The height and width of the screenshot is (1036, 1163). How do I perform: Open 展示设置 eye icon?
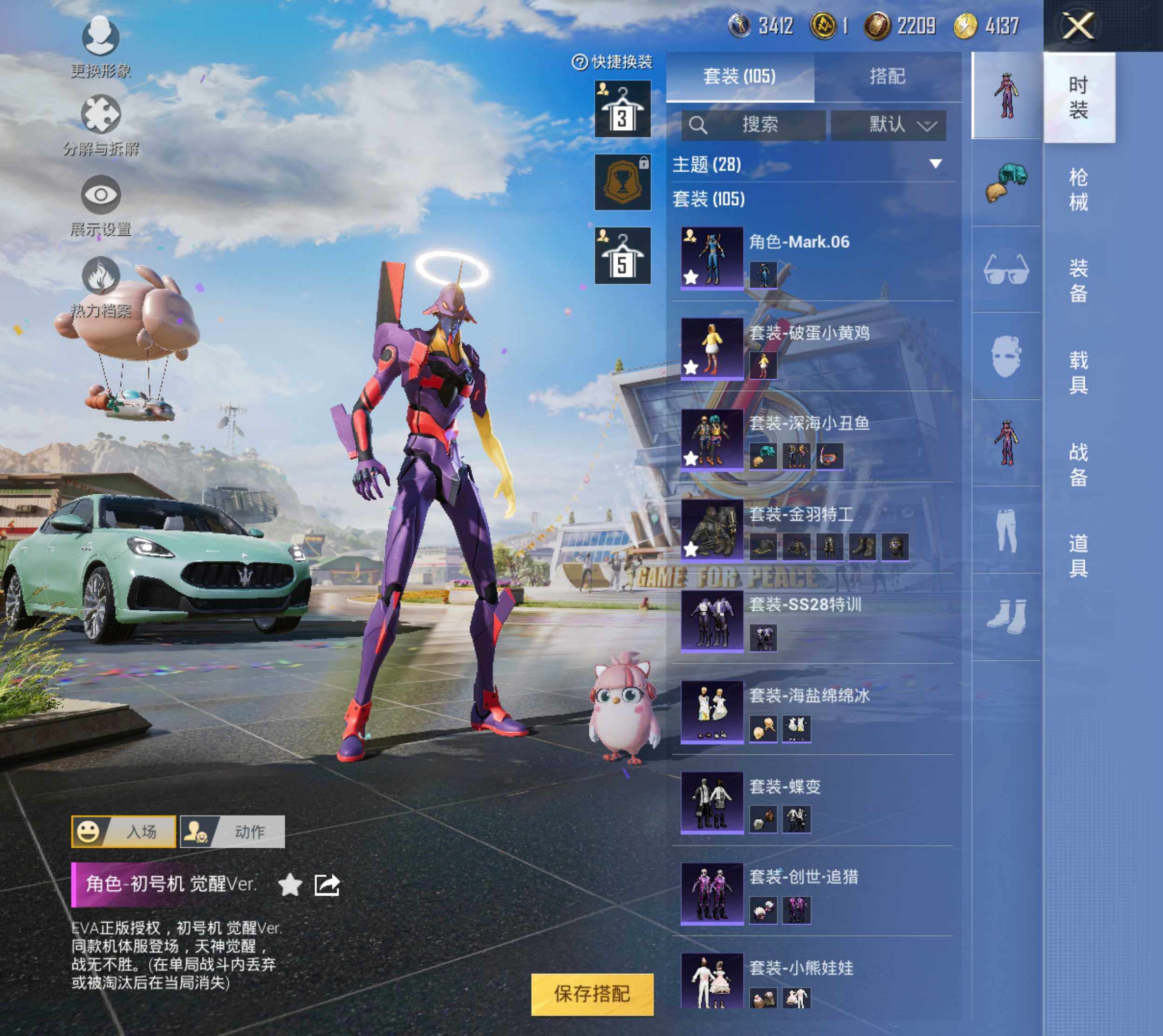[x=100, y=195]
